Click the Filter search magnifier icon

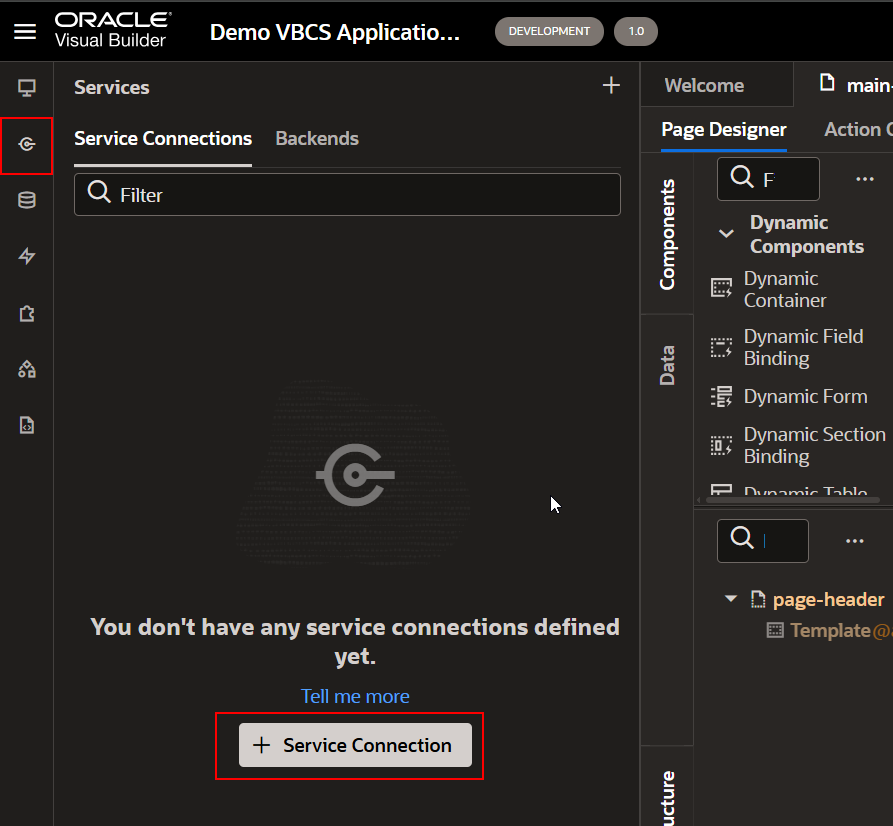tap(99, 192)
